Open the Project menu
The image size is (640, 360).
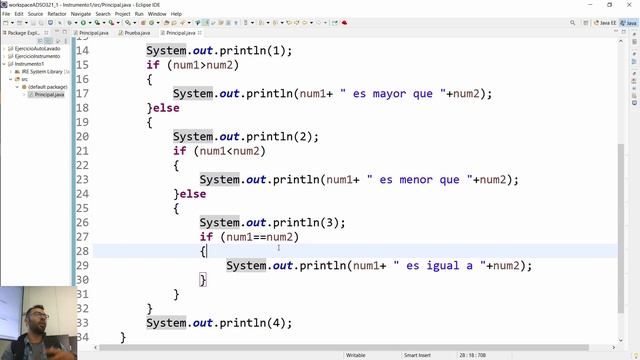coord(122,14)
